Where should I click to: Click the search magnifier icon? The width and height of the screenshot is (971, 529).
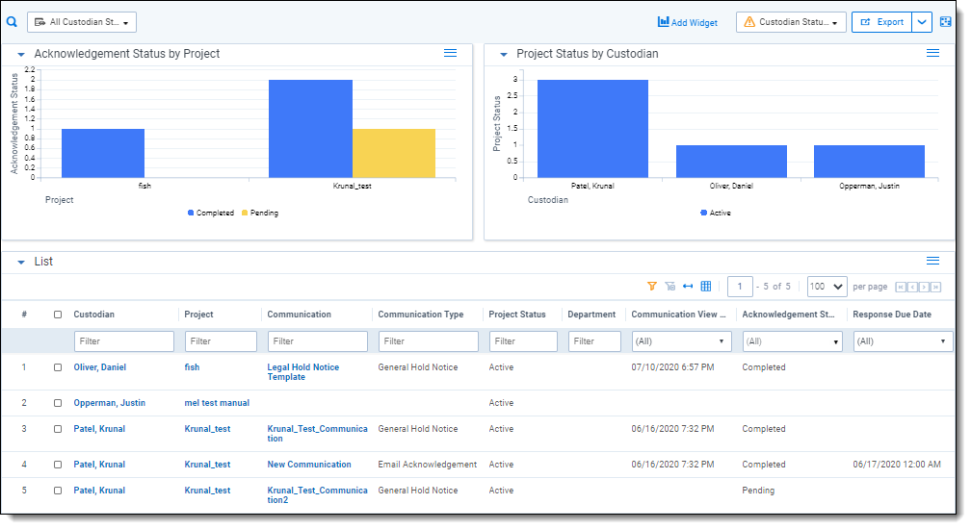[12, 21]
